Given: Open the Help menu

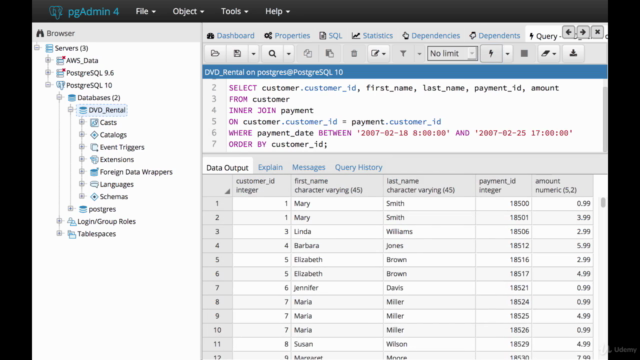Looking at the screenshot, I should pos(278,11).
